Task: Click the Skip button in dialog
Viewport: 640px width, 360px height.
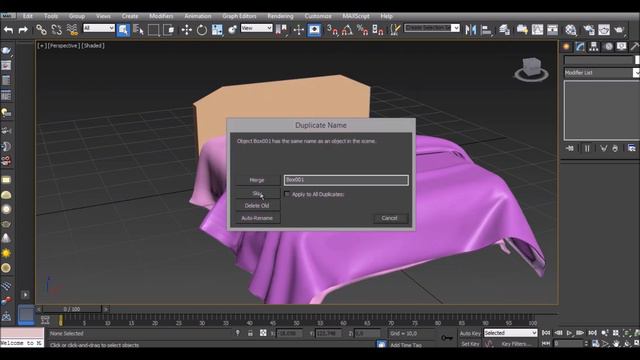Action: (258, 193)
